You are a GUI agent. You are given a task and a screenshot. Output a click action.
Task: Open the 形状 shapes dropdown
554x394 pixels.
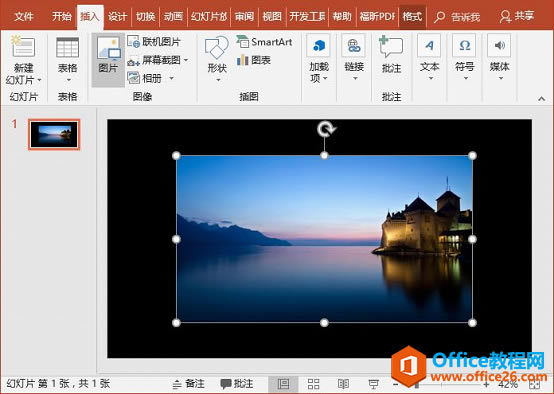[217, 58]
